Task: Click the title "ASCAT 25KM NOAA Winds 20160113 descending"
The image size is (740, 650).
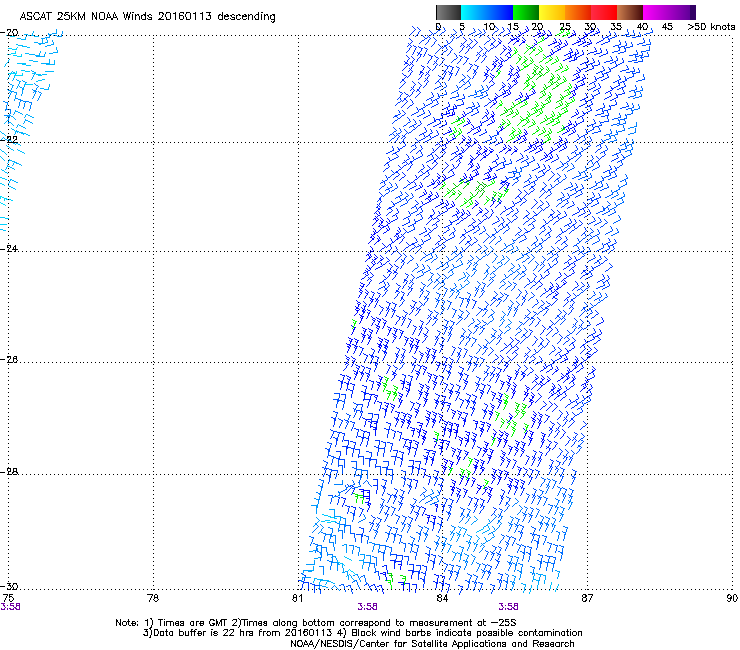Action: 147,17
